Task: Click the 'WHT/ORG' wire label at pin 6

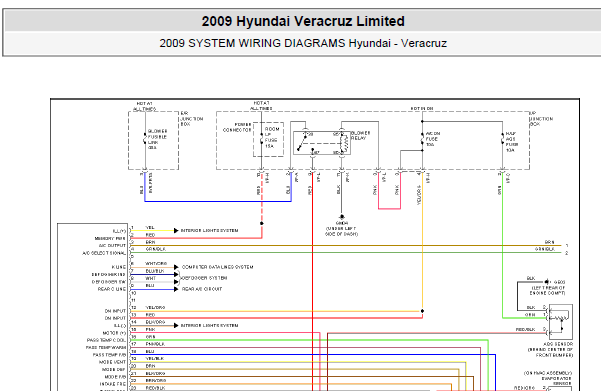Action: click(156, 264)
